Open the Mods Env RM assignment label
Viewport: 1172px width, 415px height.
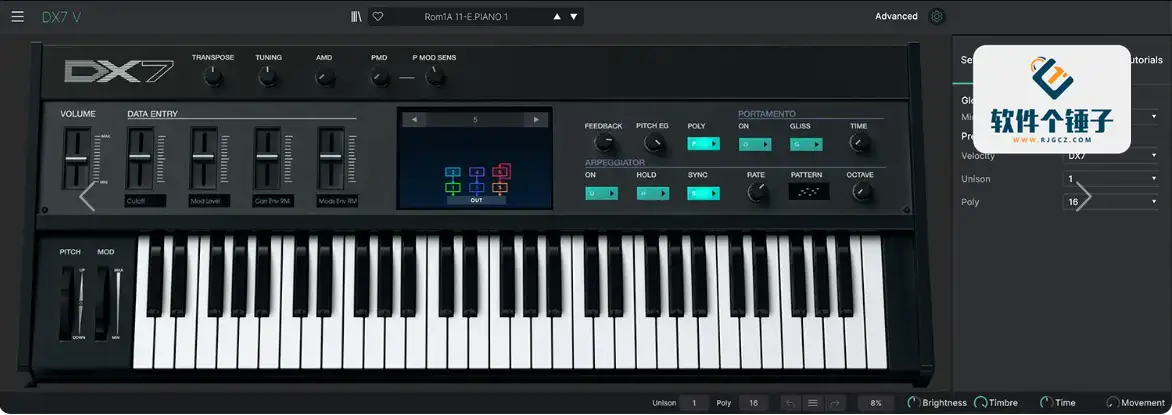(x=337, y=201)
